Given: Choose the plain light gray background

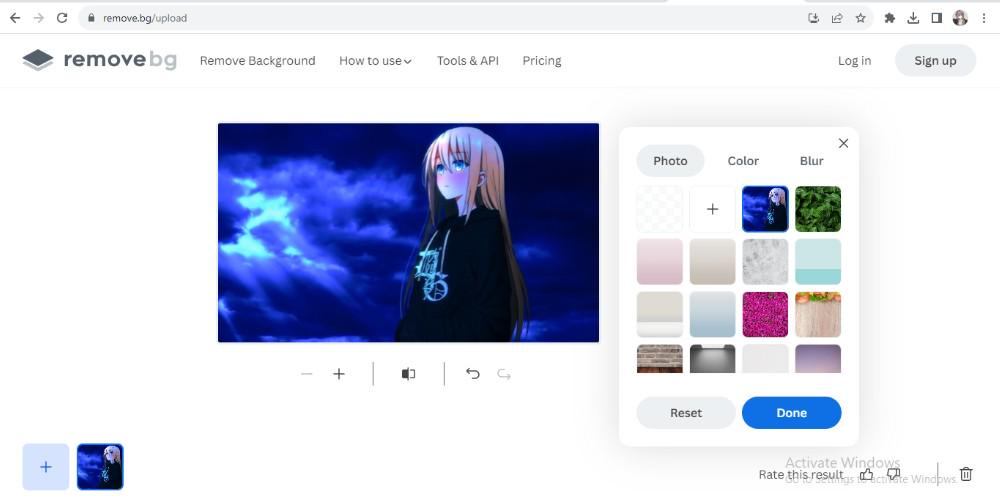Looking at the screenshot, I should 765,359.
